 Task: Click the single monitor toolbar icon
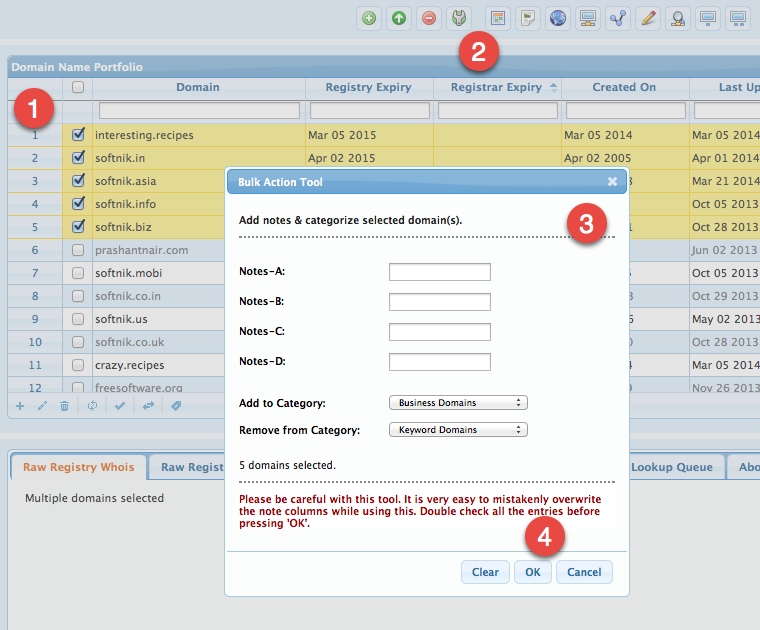[x=708, y=18]
